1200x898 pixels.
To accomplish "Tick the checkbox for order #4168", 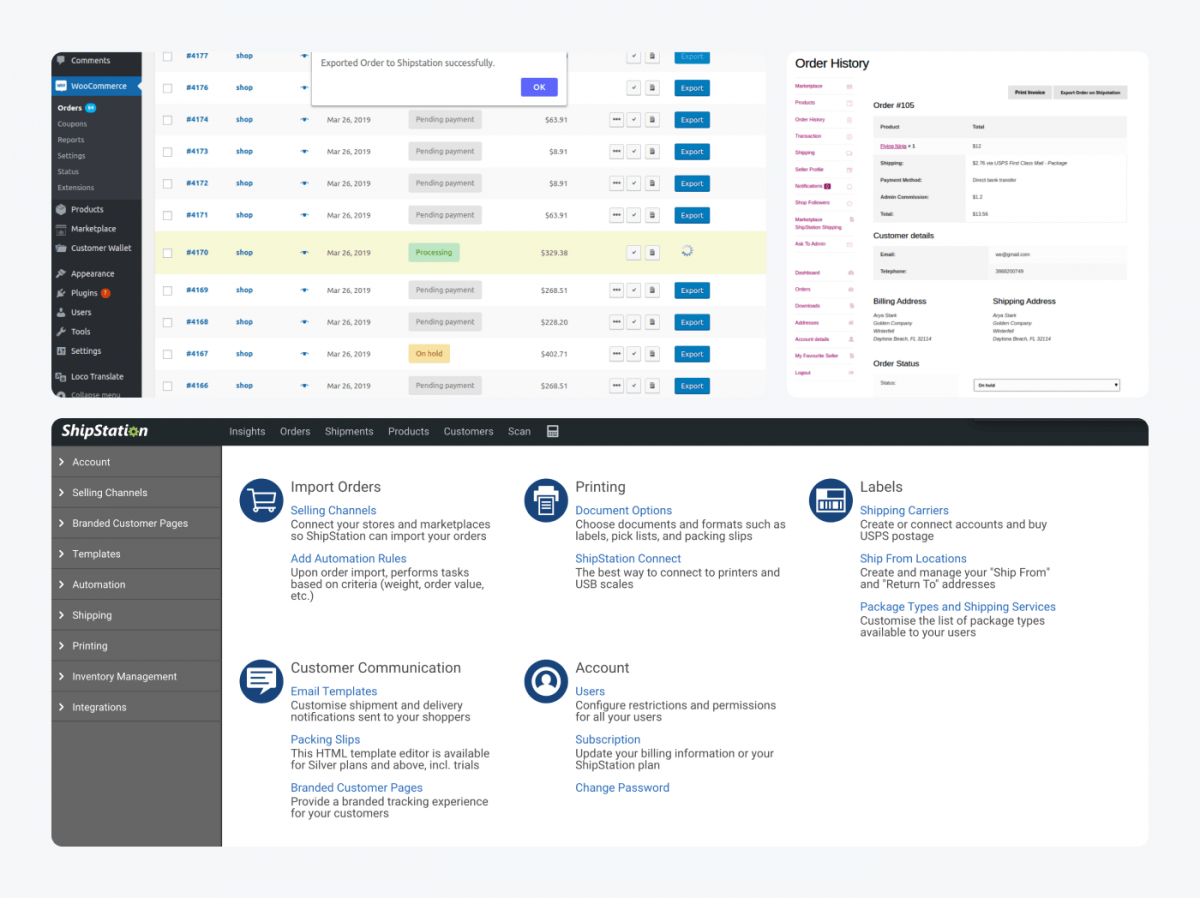I will [x=167, y=322].
